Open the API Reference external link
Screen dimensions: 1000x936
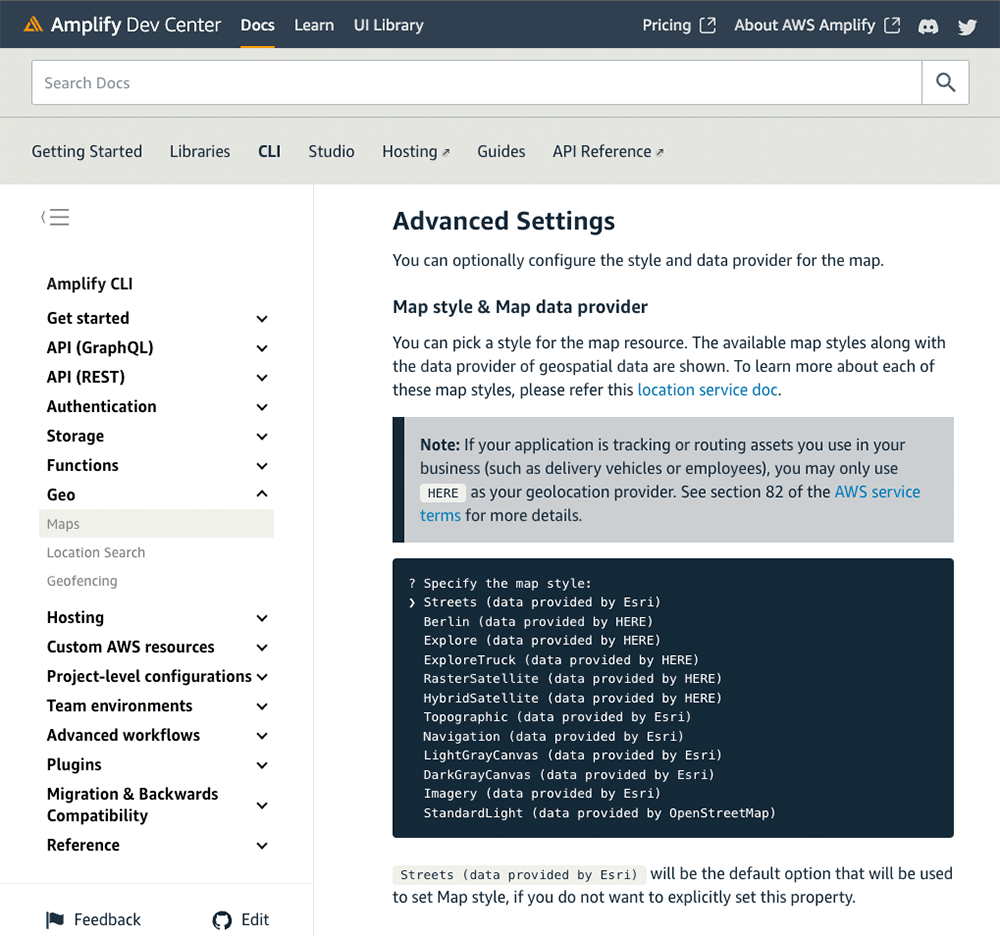click(608, 151)
